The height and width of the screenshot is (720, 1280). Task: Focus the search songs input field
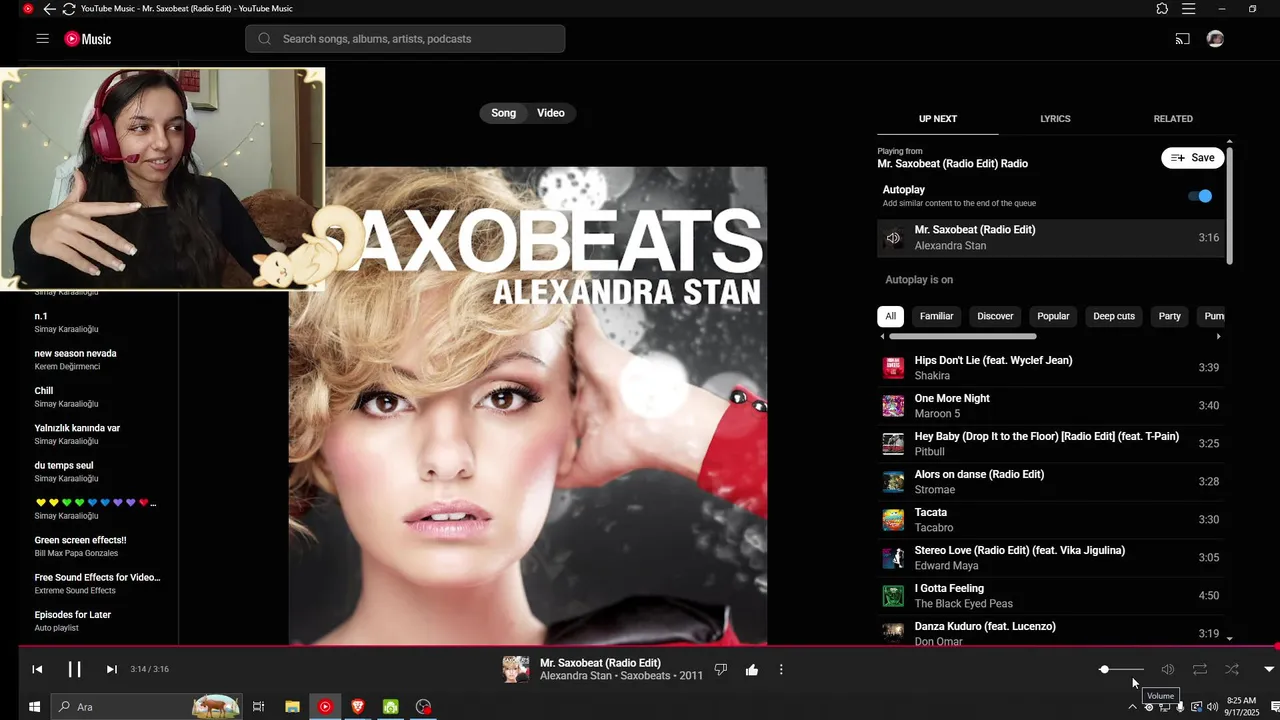pyautogui.click(x=405, y=39)
